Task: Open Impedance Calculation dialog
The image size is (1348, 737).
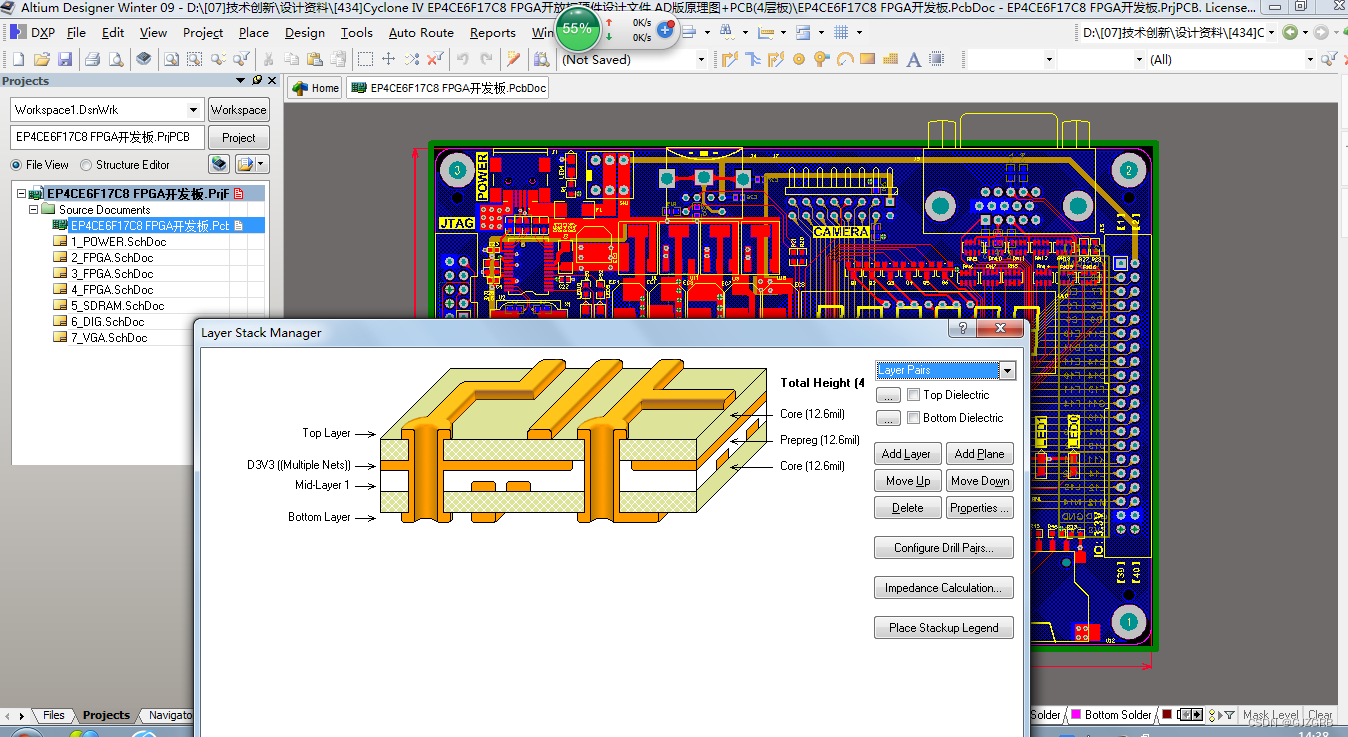Action: click(x=943, y=588)
